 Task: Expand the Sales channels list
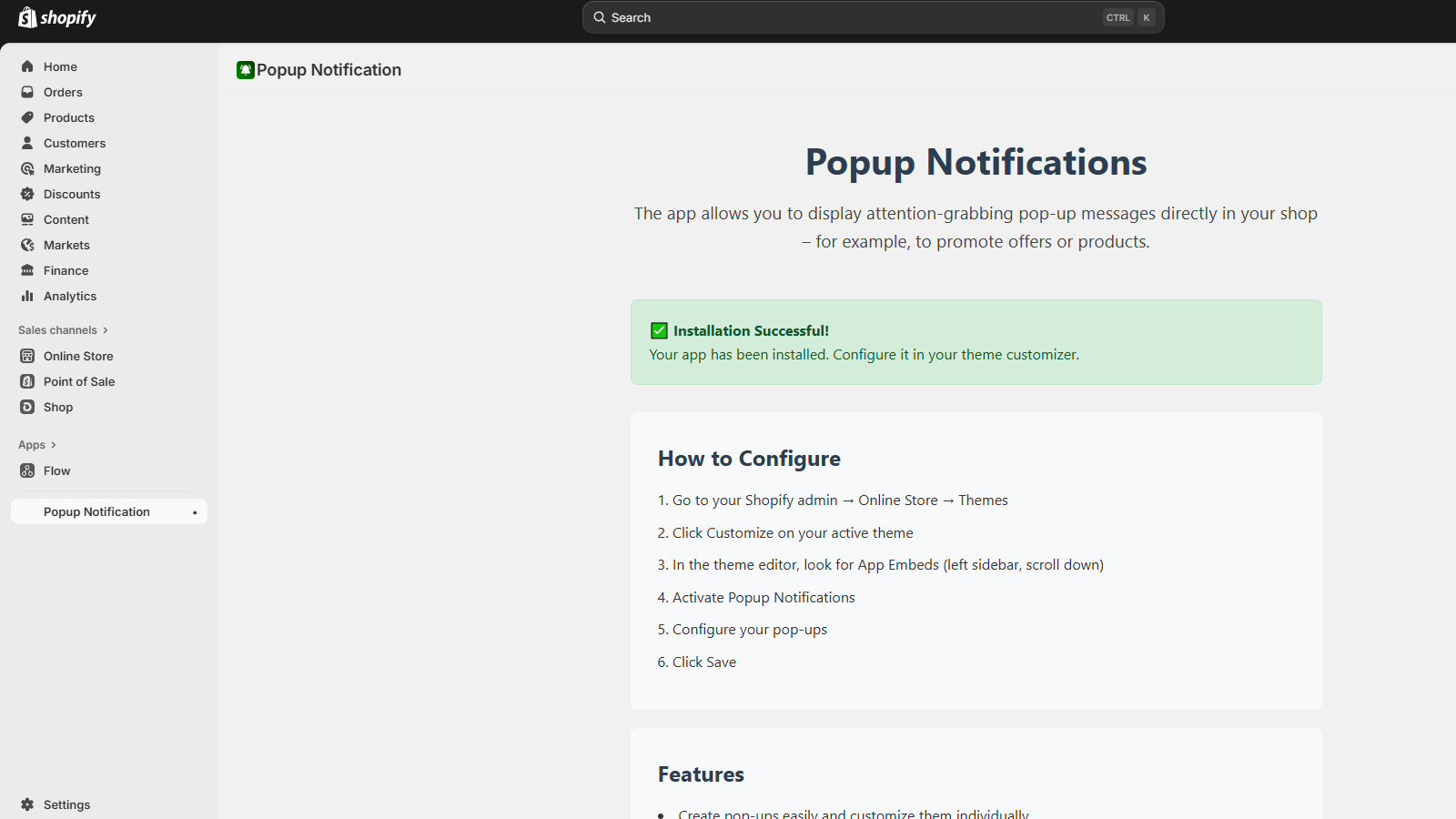[62, 329]
